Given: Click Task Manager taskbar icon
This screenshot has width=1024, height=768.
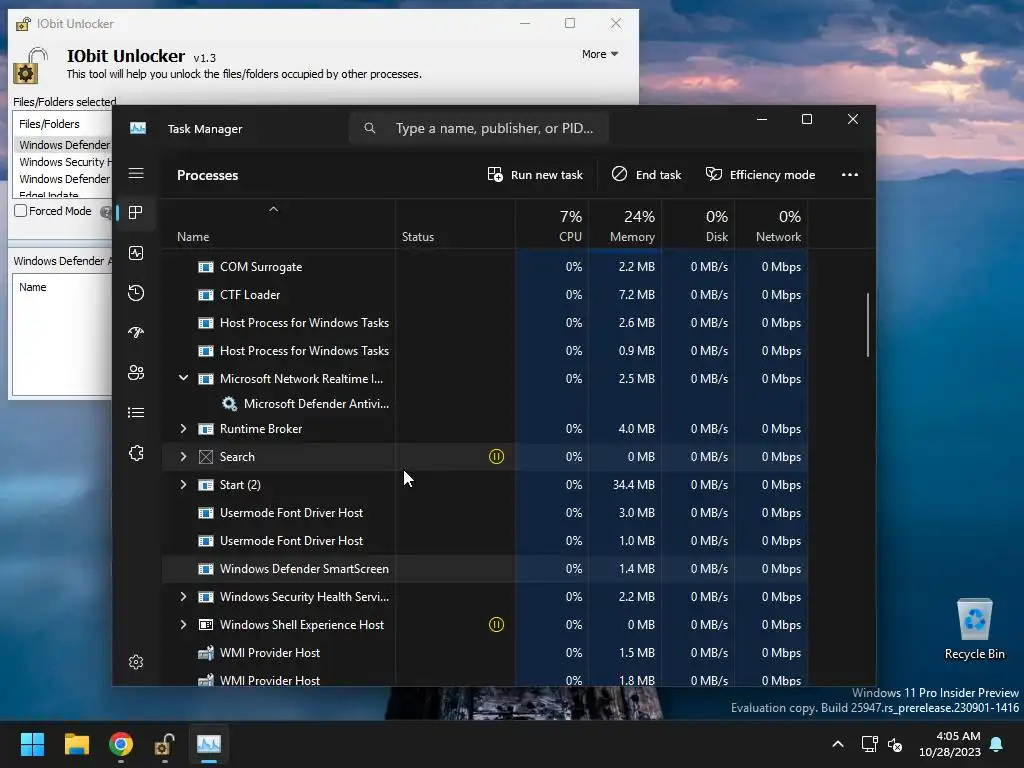Looking at the screenshot, I should coord(209,744).
